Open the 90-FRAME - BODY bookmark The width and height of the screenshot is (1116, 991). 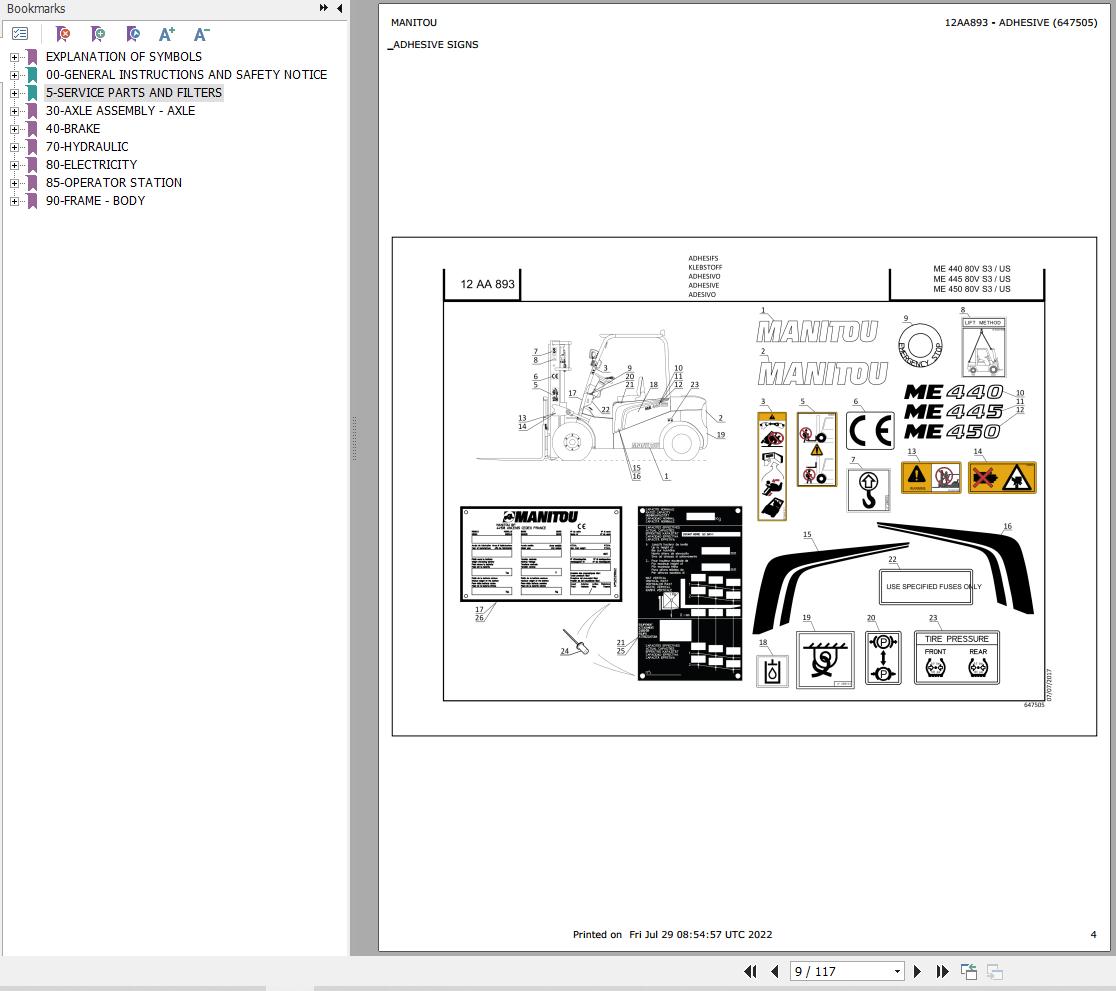tap(95, 201)
